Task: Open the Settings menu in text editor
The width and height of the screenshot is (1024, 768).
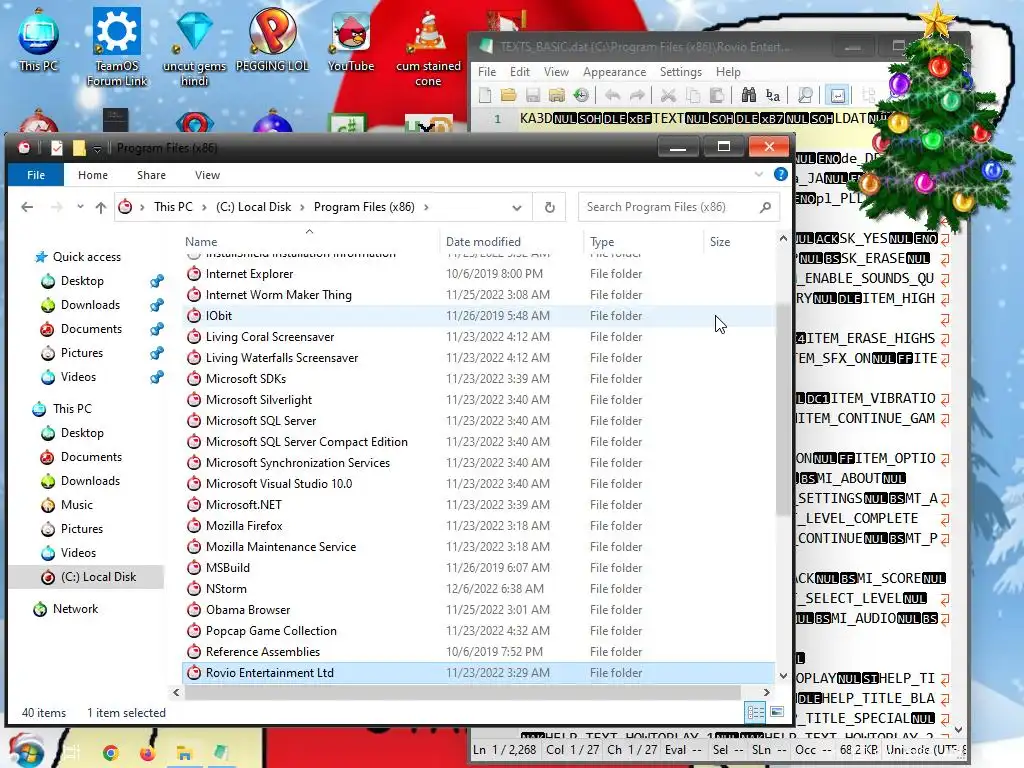Action: (680, 72)
